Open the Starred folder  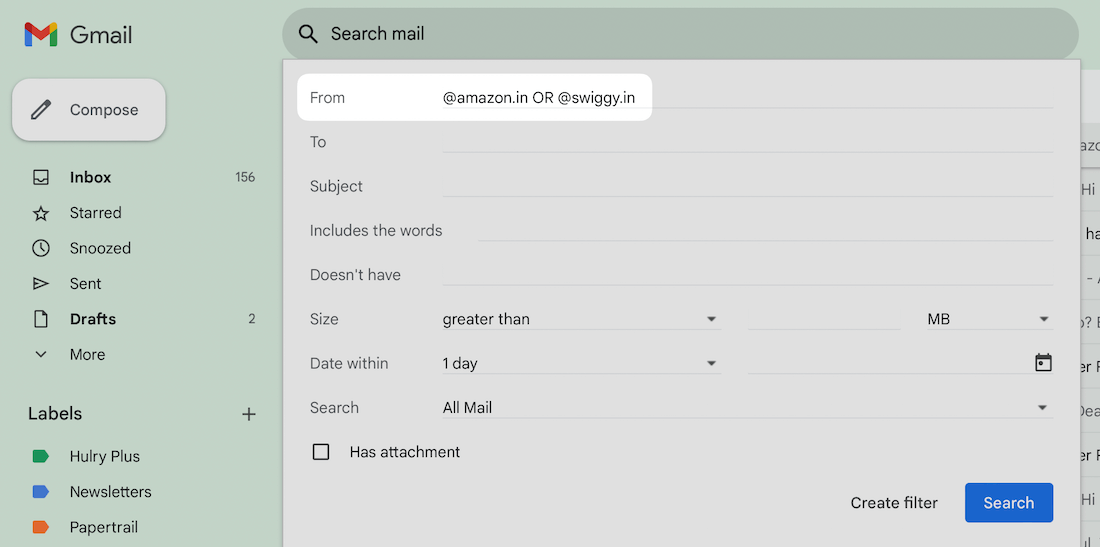pos(95,213)
